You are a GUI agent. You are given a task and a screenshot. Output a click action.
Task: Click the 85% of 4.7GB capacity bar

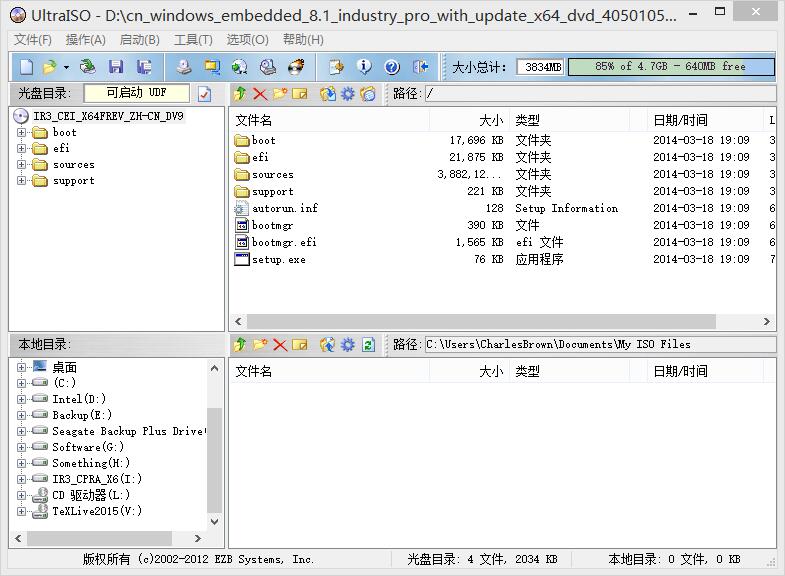[x=671, y=67]
